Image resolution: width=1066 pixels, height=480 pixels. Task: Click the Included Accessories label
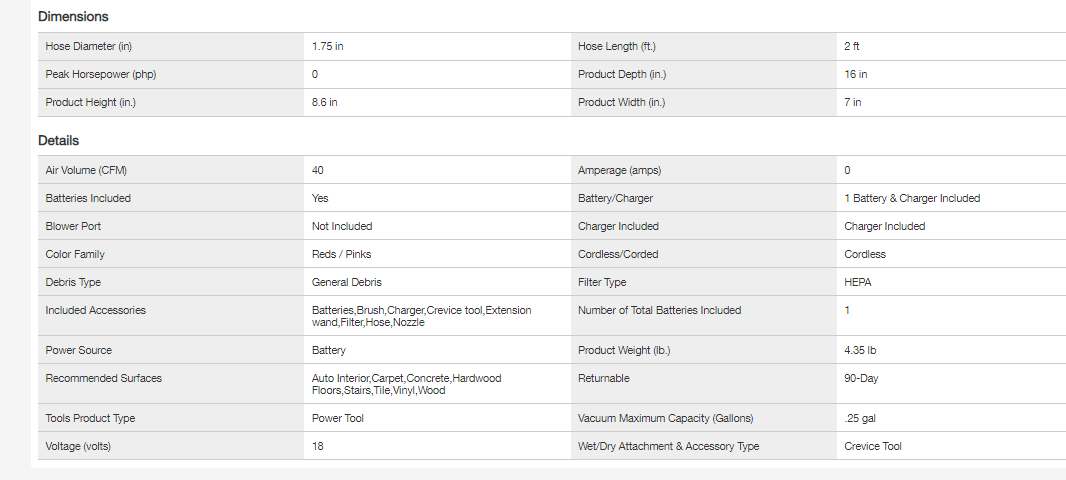(95, 310)
